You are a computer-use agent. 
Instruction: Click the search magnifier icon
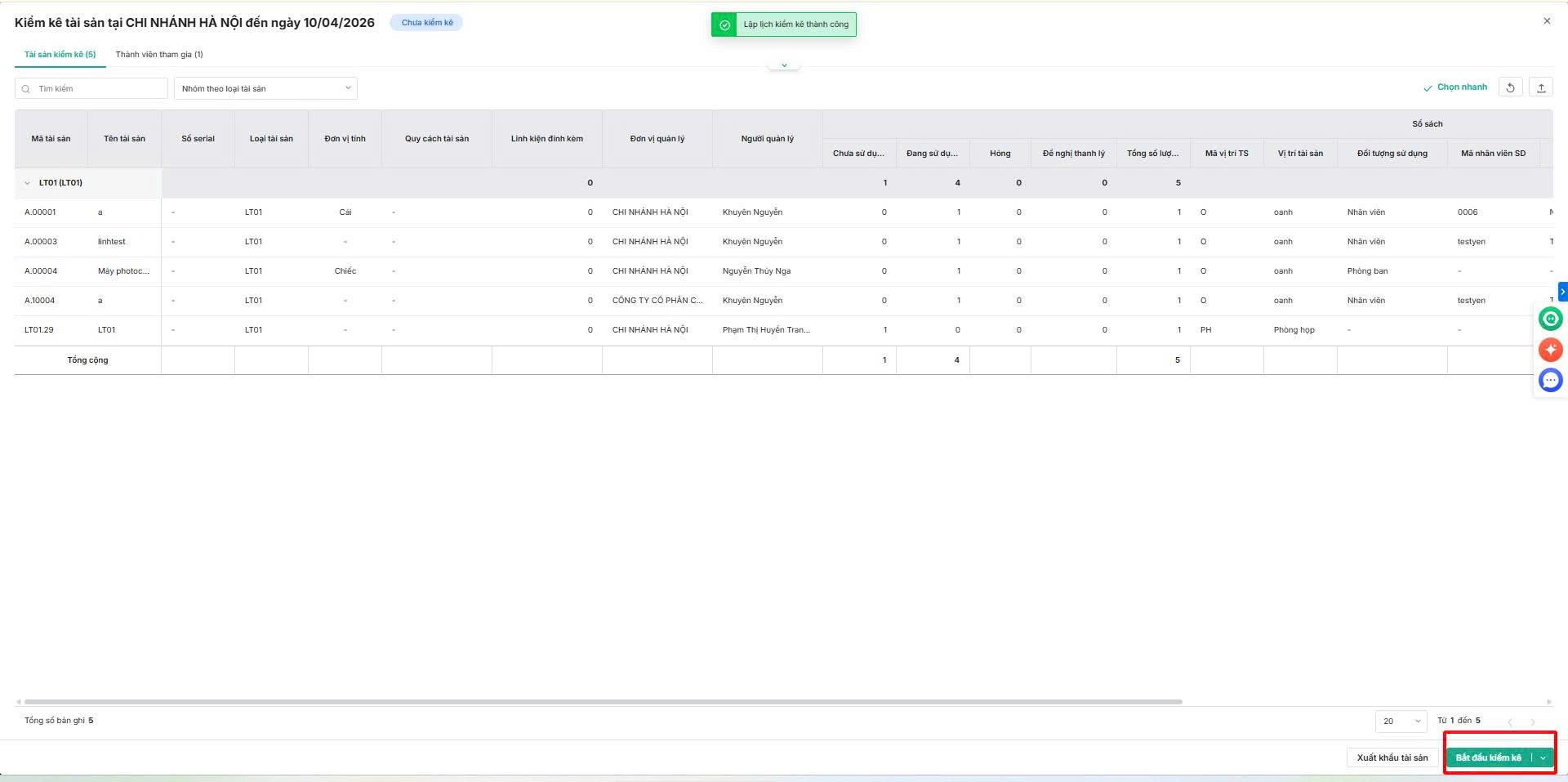26,89
